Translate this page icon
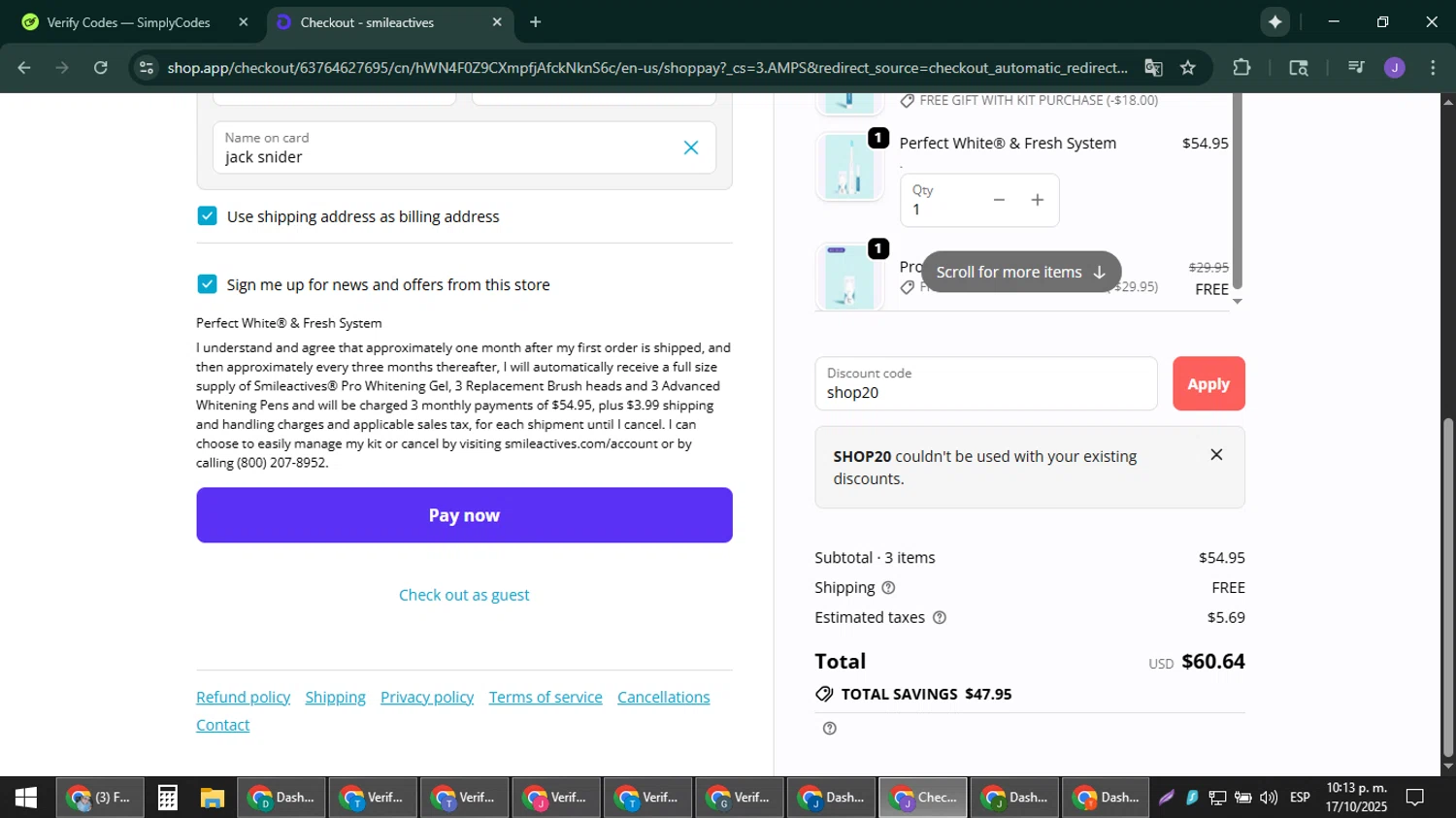Image resolution: width=1456 pixels, height=818 pixels. (x=1153, y=67)
